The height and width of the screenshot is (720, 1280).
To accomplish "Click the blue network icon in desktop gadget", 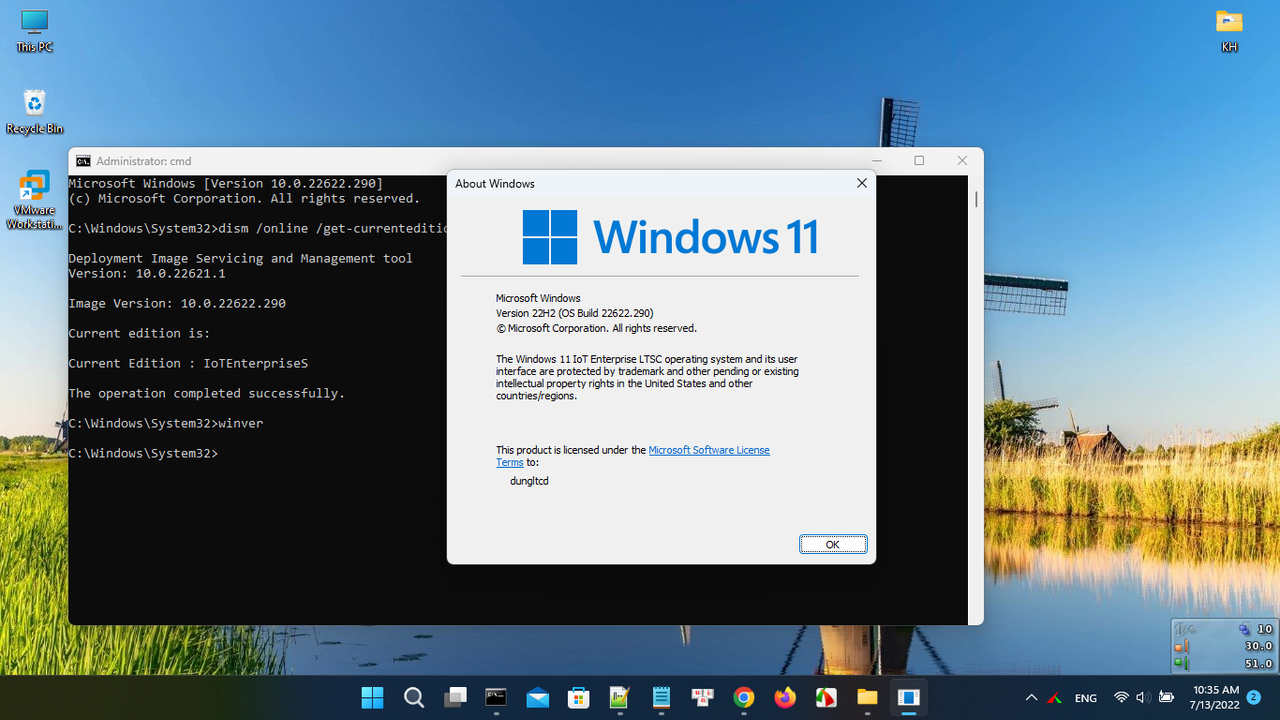I will tap(1244, 629).
